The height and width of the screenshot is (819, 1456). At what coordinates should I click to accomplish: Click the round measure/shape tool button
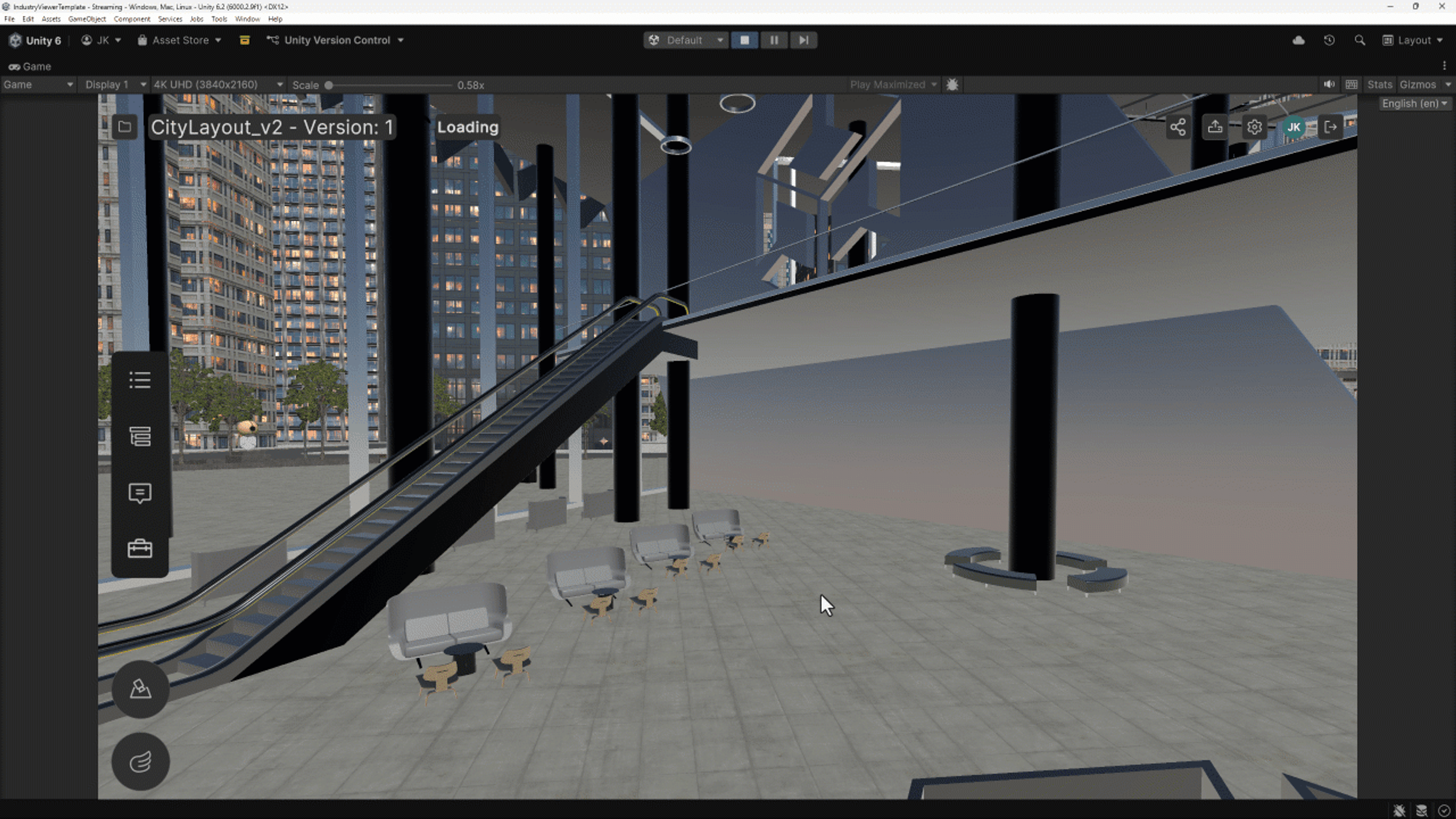[x=140, y=689]
